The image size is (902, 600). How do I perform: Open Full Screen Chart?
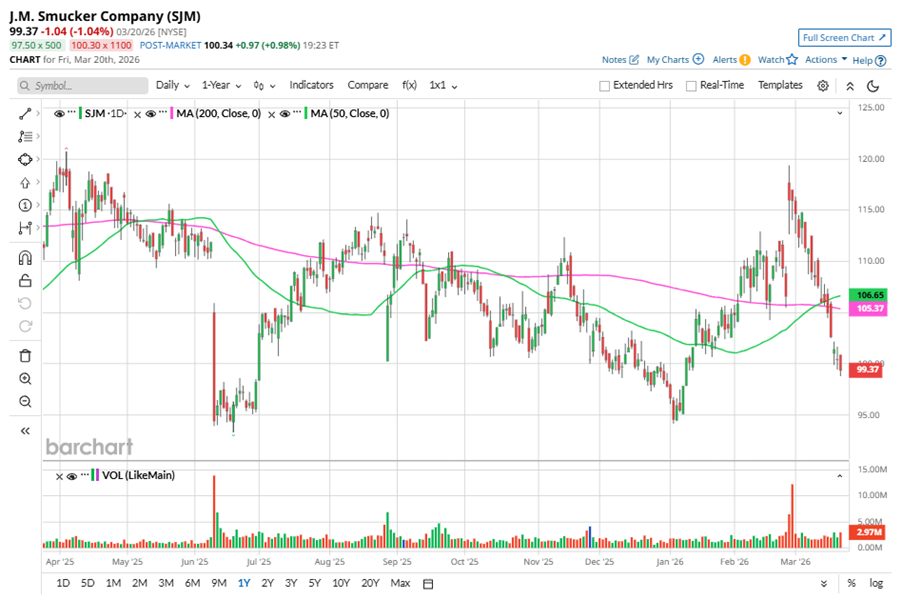[x=844, y=38]
